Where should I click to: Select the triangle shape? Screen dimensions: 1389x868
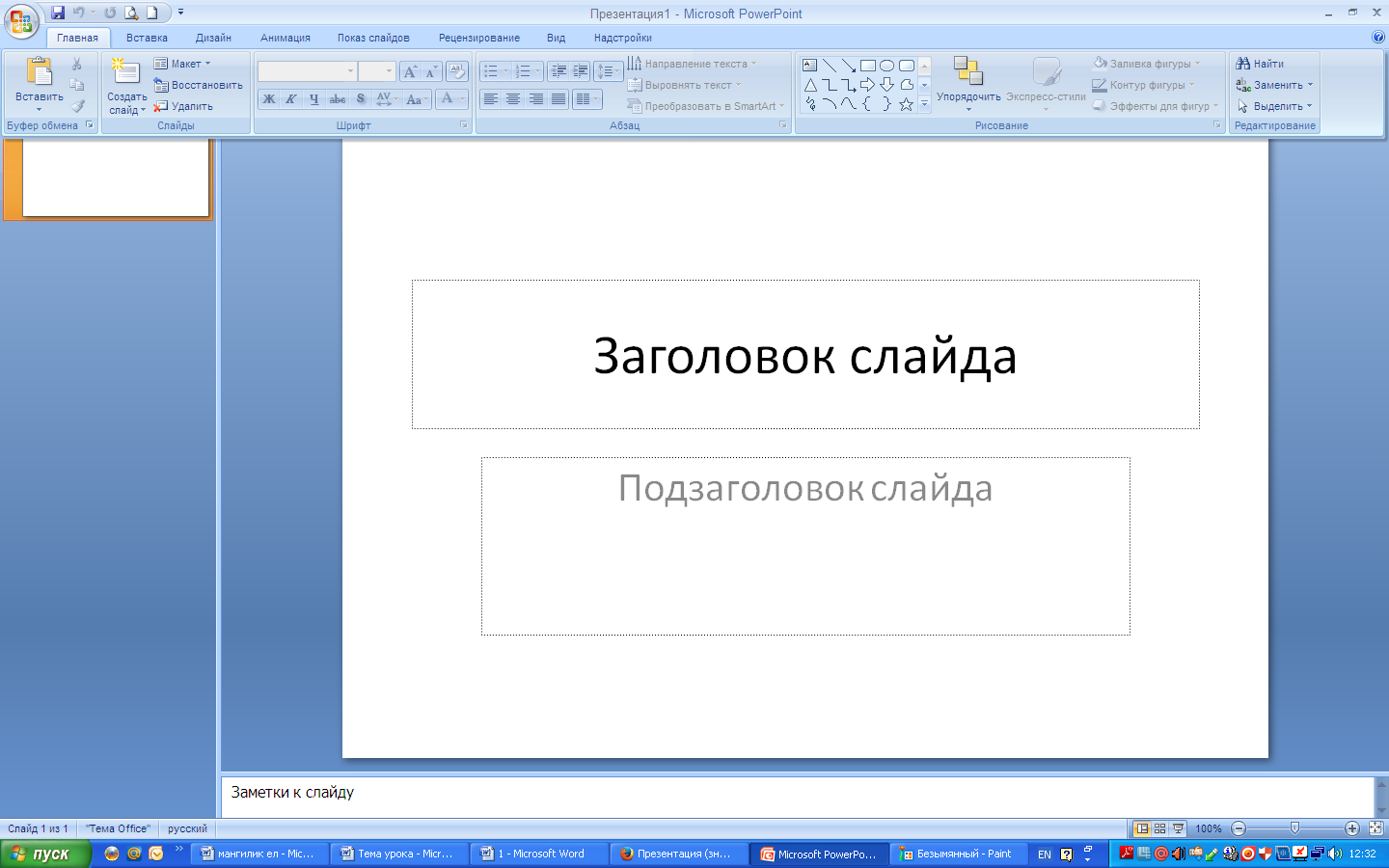click(810, 85)
